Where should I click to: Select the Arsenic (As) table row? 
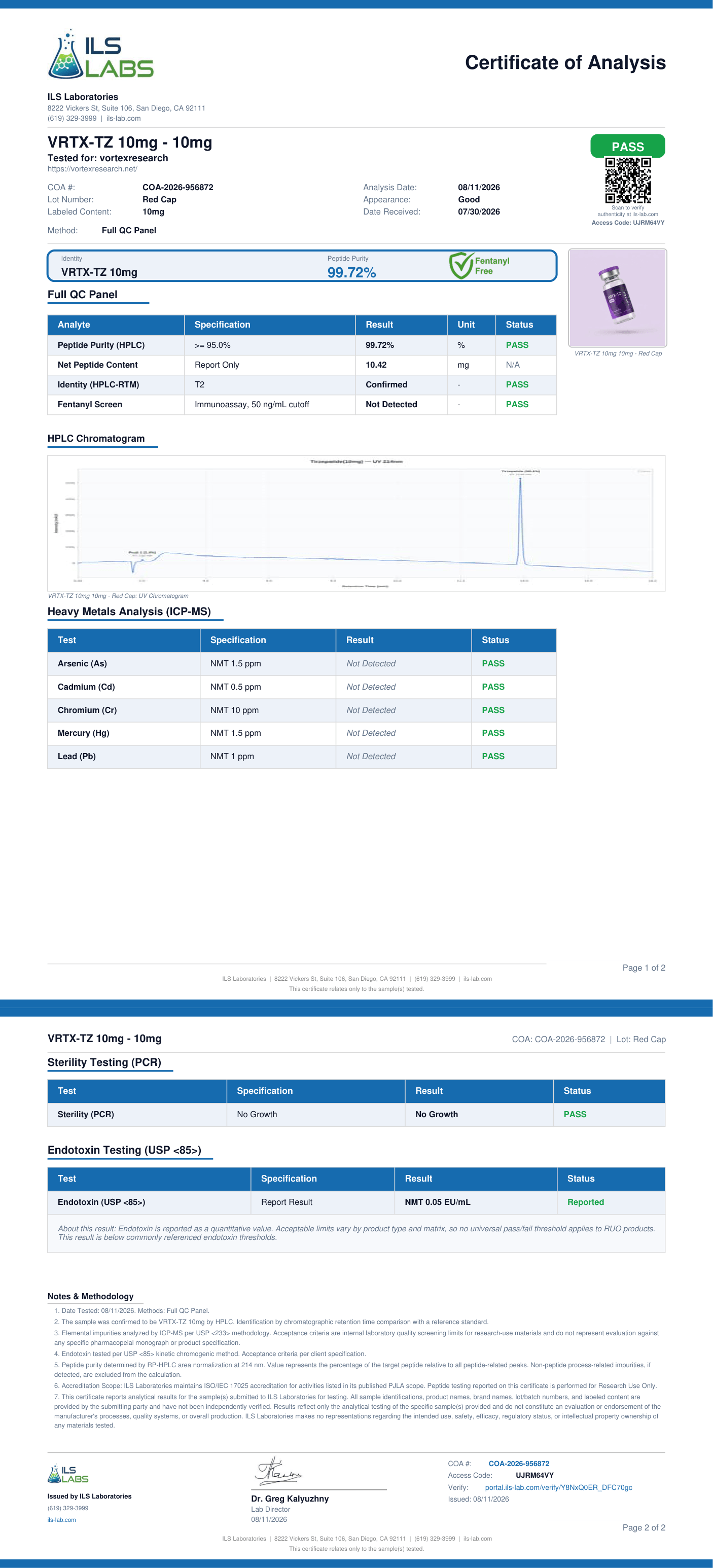[x=302, y=663]
